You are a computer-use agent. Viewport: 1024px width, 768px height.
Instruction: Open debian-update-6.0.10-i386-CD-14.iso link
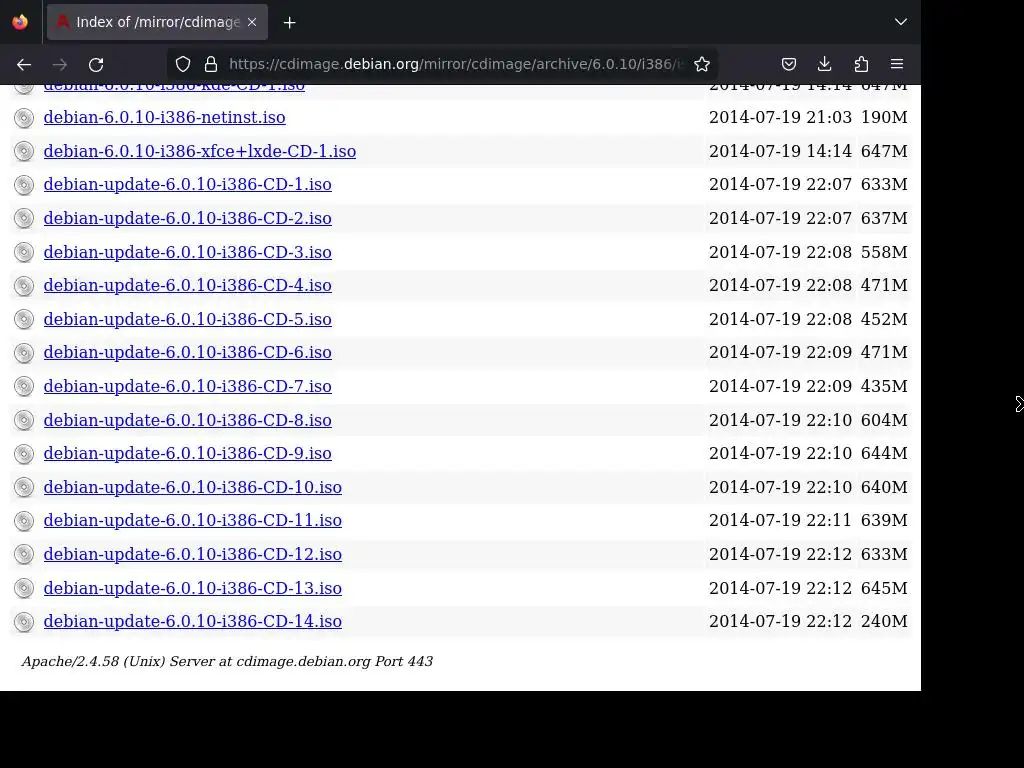click(x=193, y=621)
